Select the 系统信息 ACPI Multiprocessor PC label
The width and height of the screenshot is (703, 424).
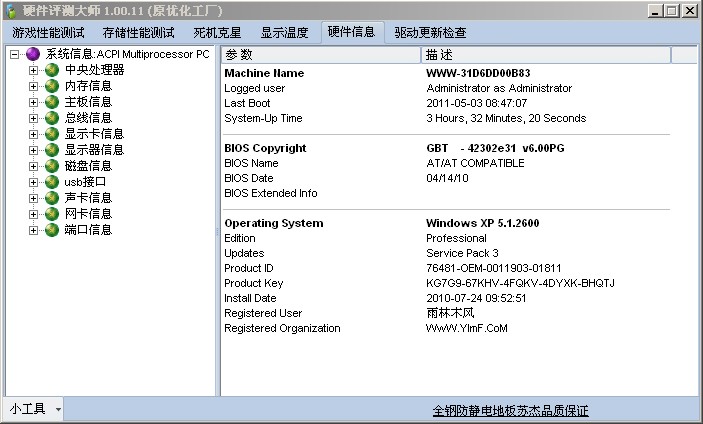click(127, 54)
